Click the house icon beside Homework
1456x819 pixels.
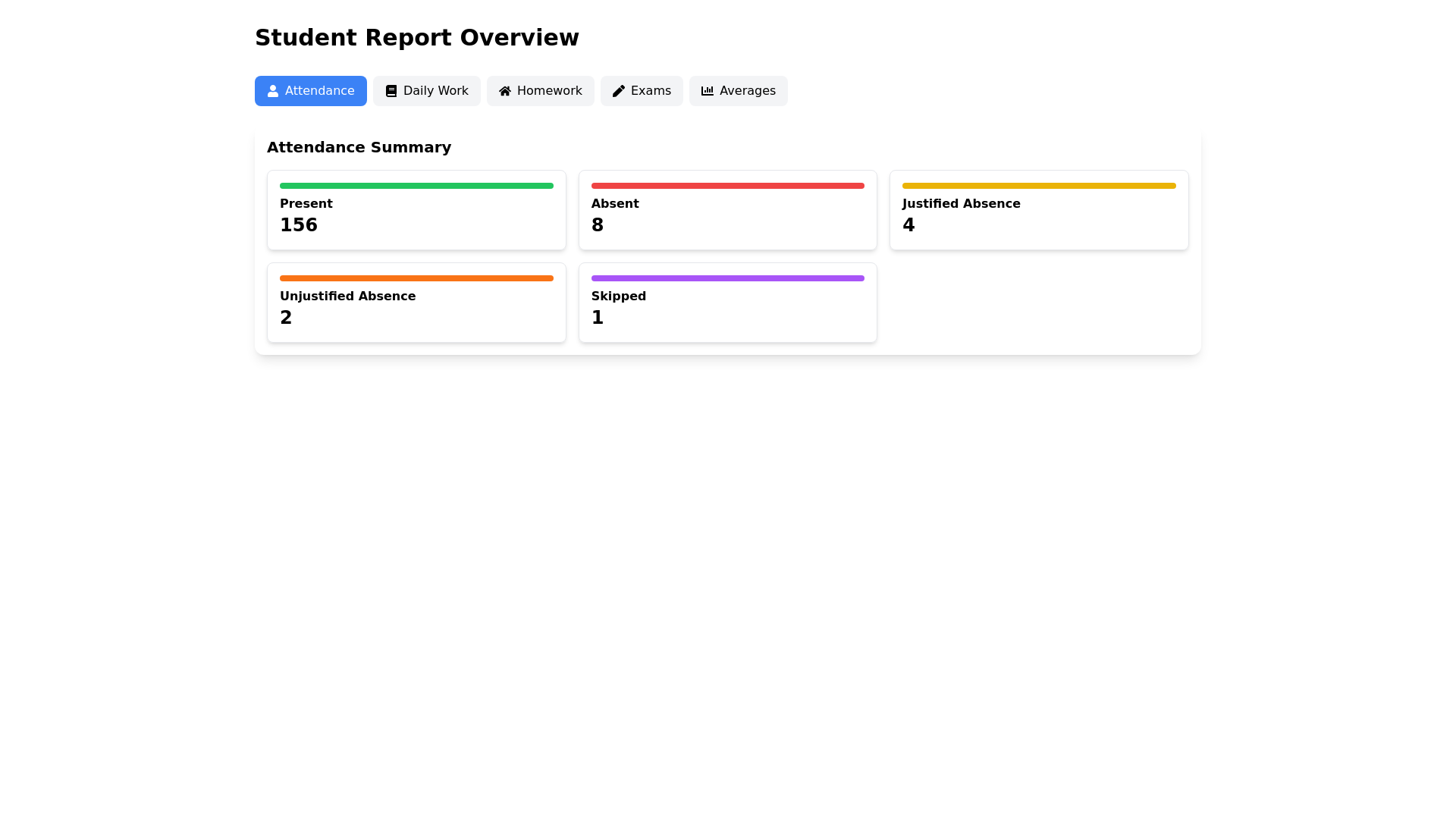tap(505, 91)
